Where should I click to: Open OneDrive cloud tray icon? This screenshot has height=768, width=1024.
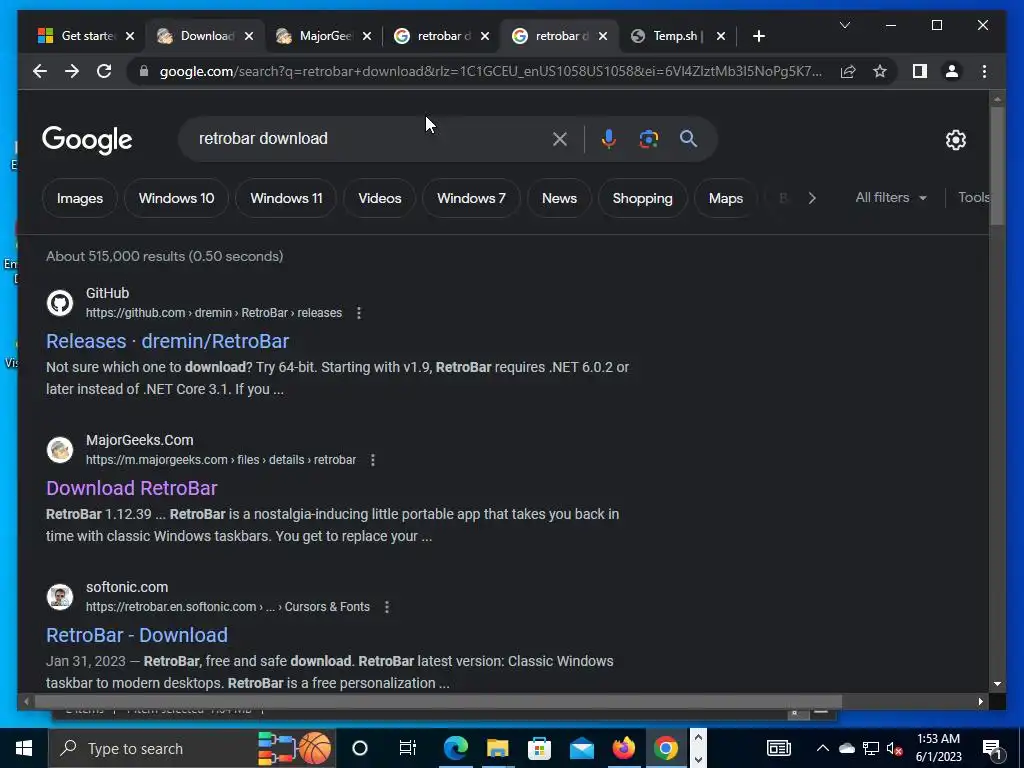point(846,748)
